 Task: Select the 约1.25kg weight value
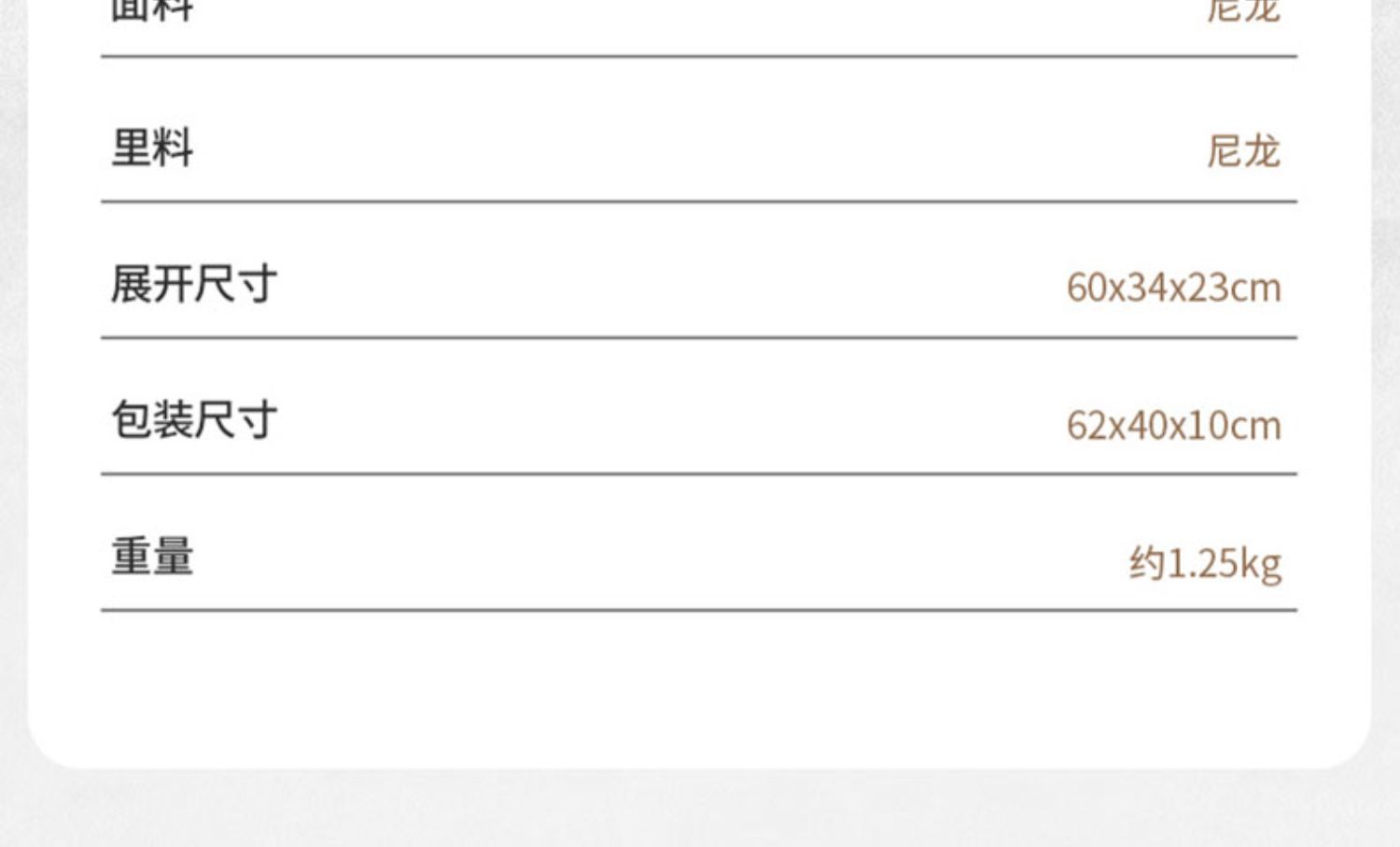click(1204, 564)
